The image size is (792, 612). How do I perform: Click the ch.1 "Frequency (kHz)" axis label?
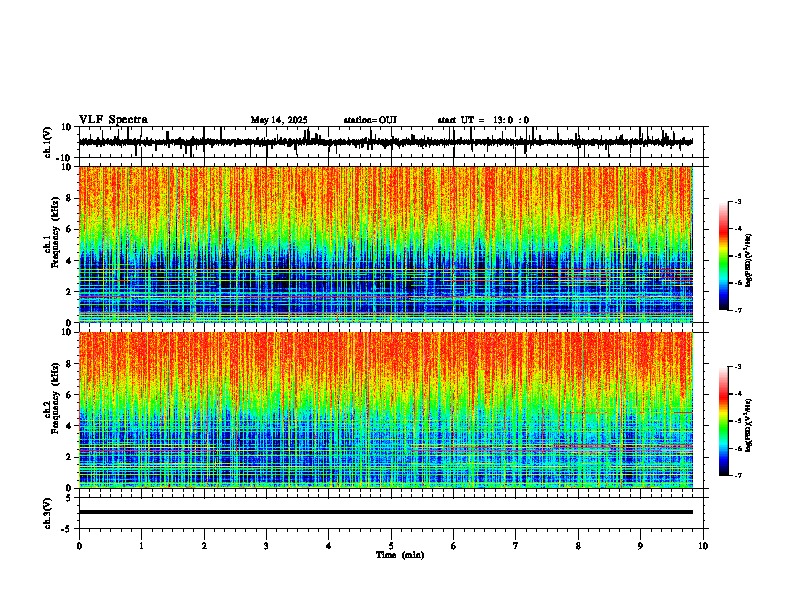55,232
